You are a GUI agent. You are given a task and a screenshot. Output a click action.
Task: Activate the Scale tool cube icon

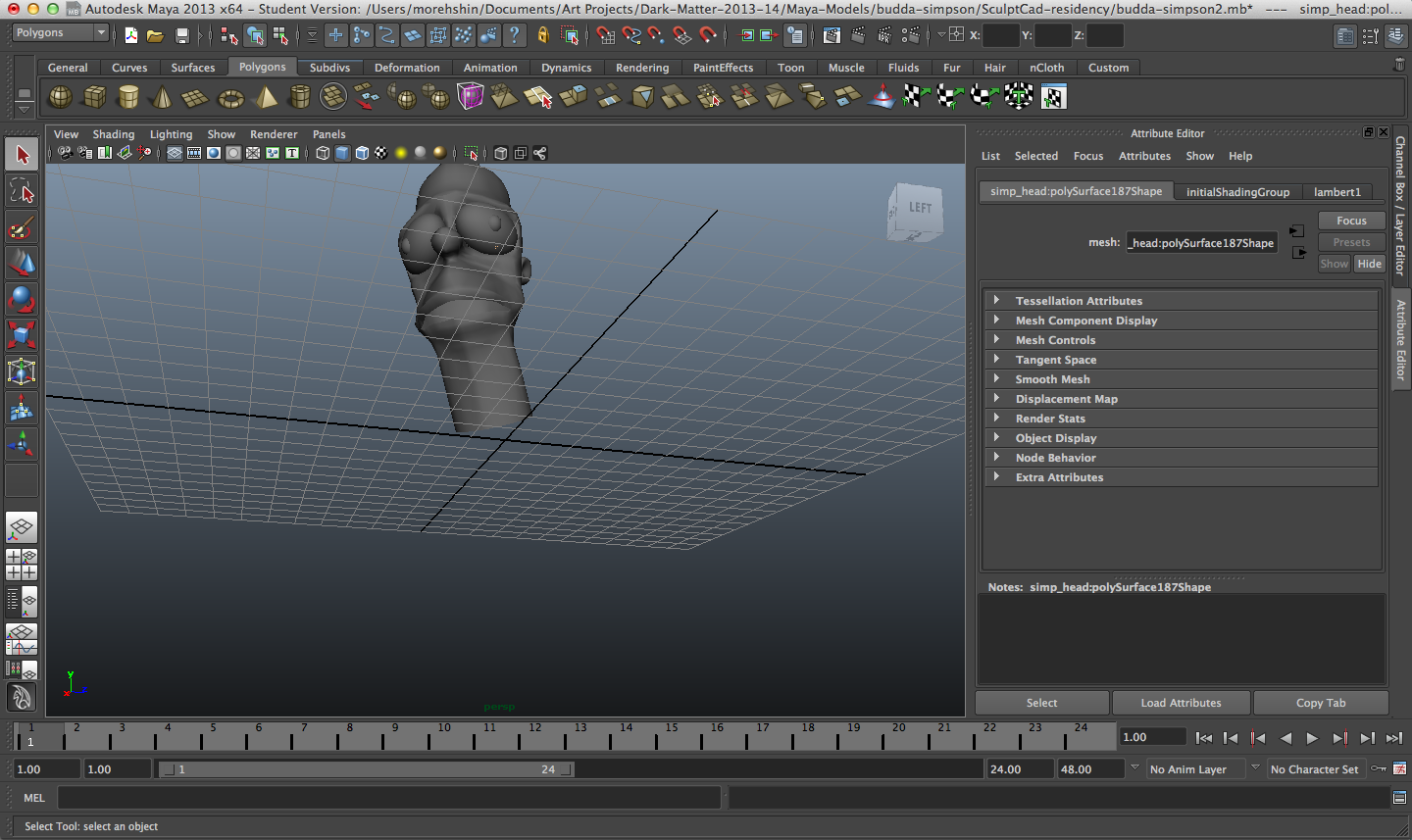(22, 335)
